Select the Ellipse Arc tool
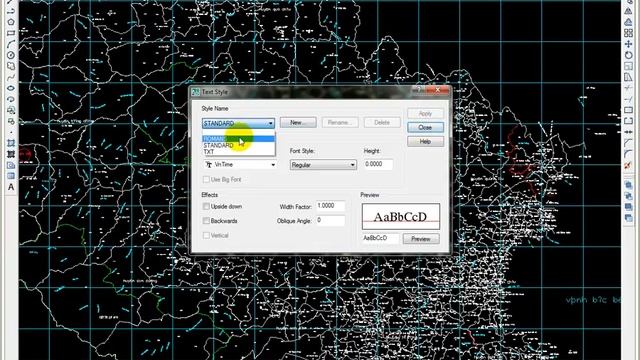 point(11,99)
